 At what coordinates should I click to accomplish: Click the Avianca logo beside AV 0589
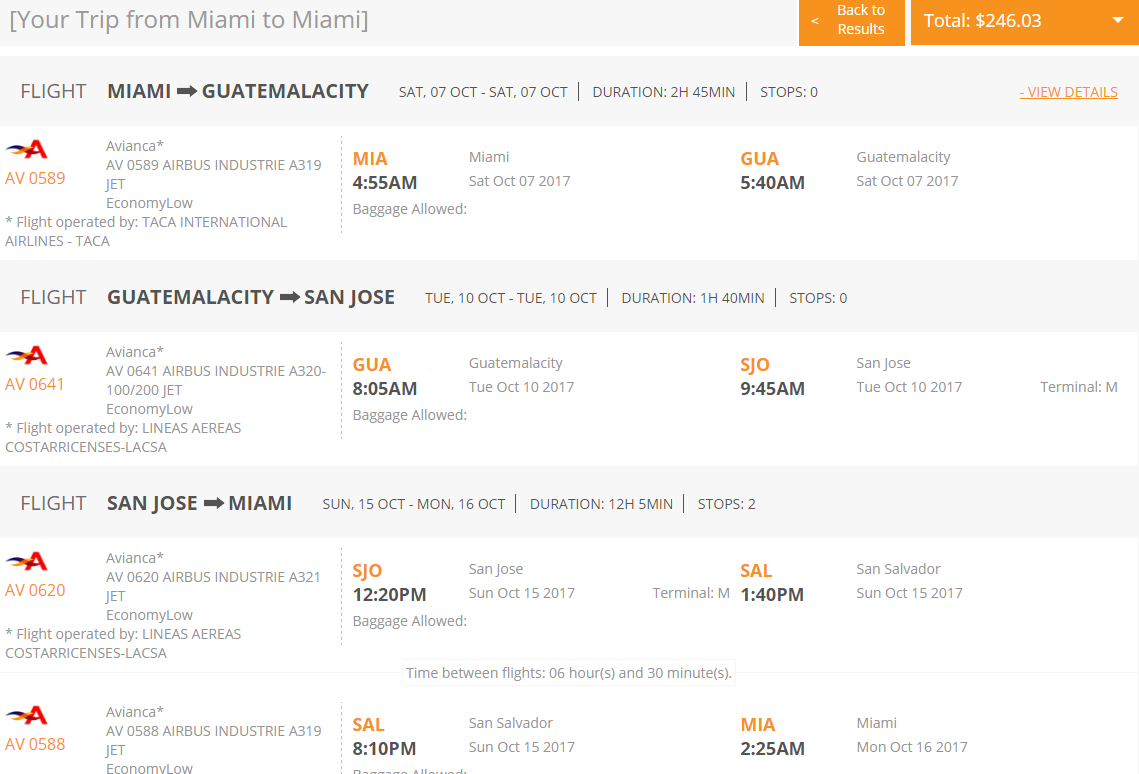point(27,150)
